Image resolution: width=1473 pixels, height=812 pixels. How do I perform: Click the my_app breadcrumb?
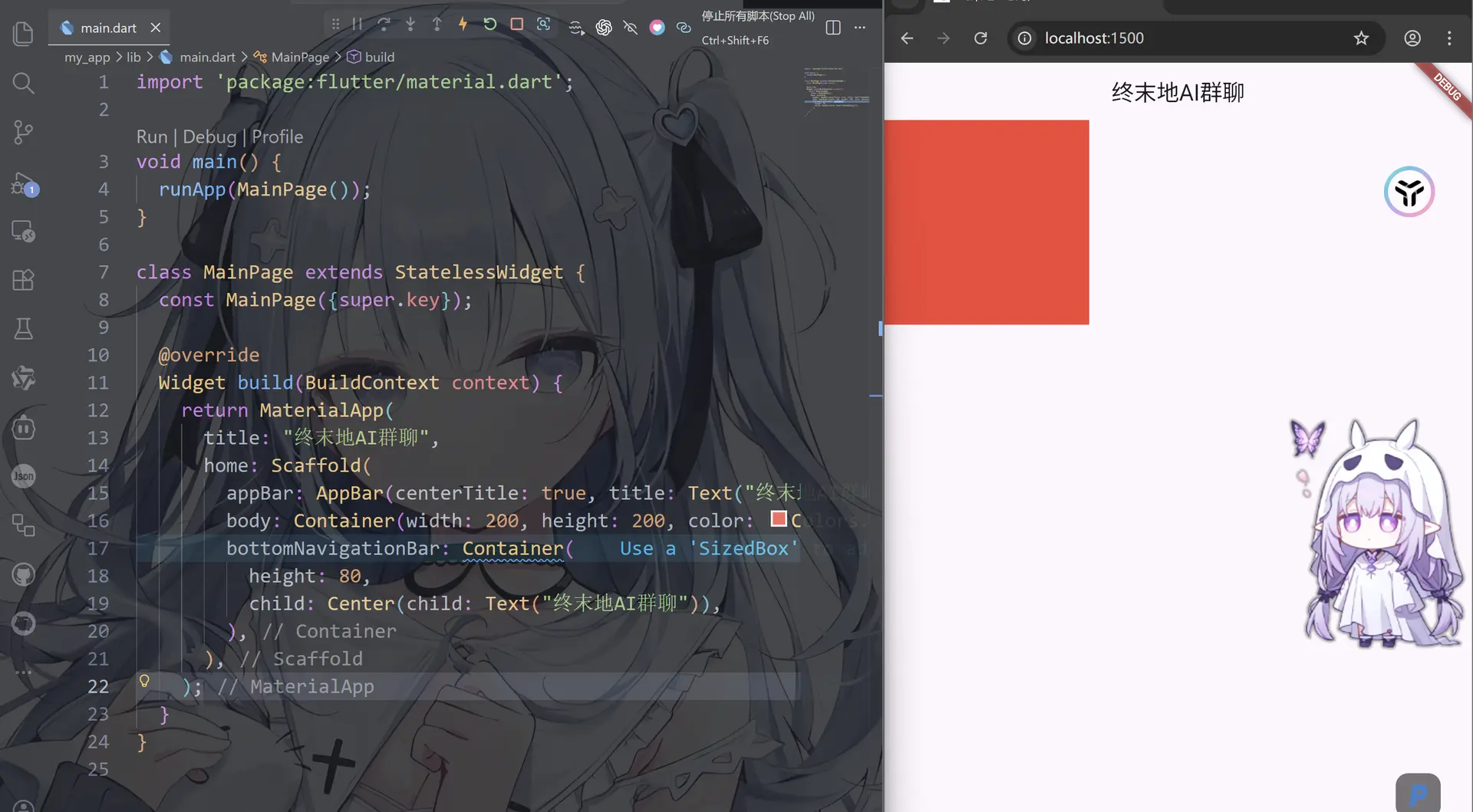pos(87,57)
